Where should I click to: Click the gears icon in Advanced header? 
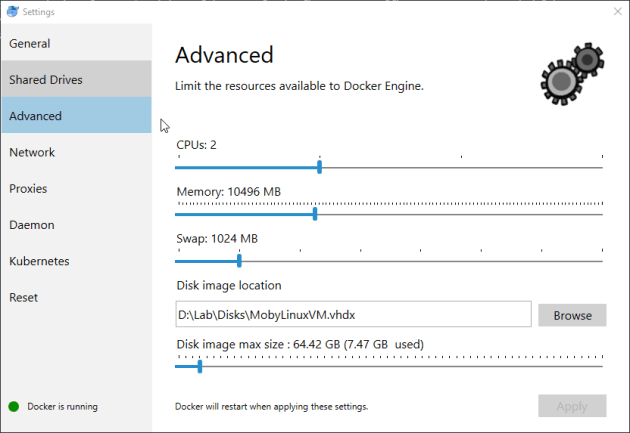click(x=571, y=76)
